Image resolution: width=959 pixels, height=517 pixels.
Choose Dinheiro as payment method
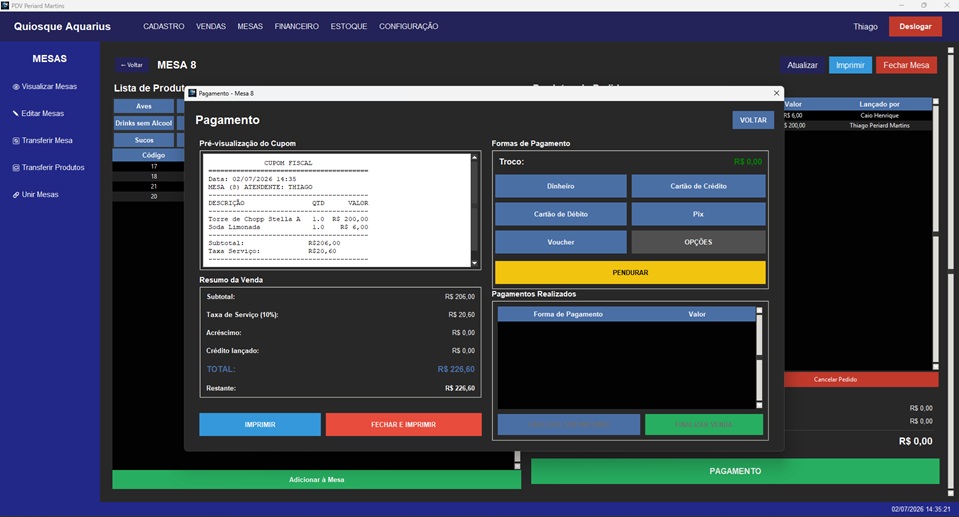tap(560, 186)
